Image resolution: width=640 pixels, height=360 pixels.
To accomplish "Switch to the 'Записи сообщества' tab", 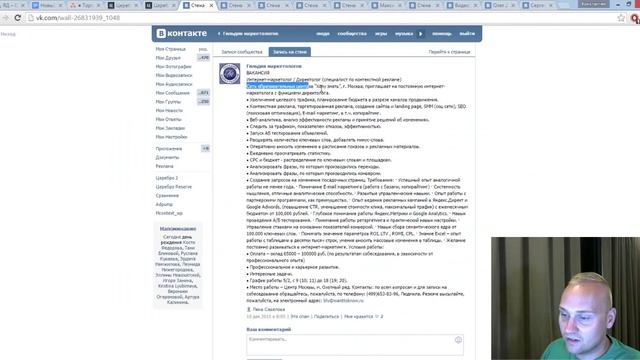I will coord(242,52).
